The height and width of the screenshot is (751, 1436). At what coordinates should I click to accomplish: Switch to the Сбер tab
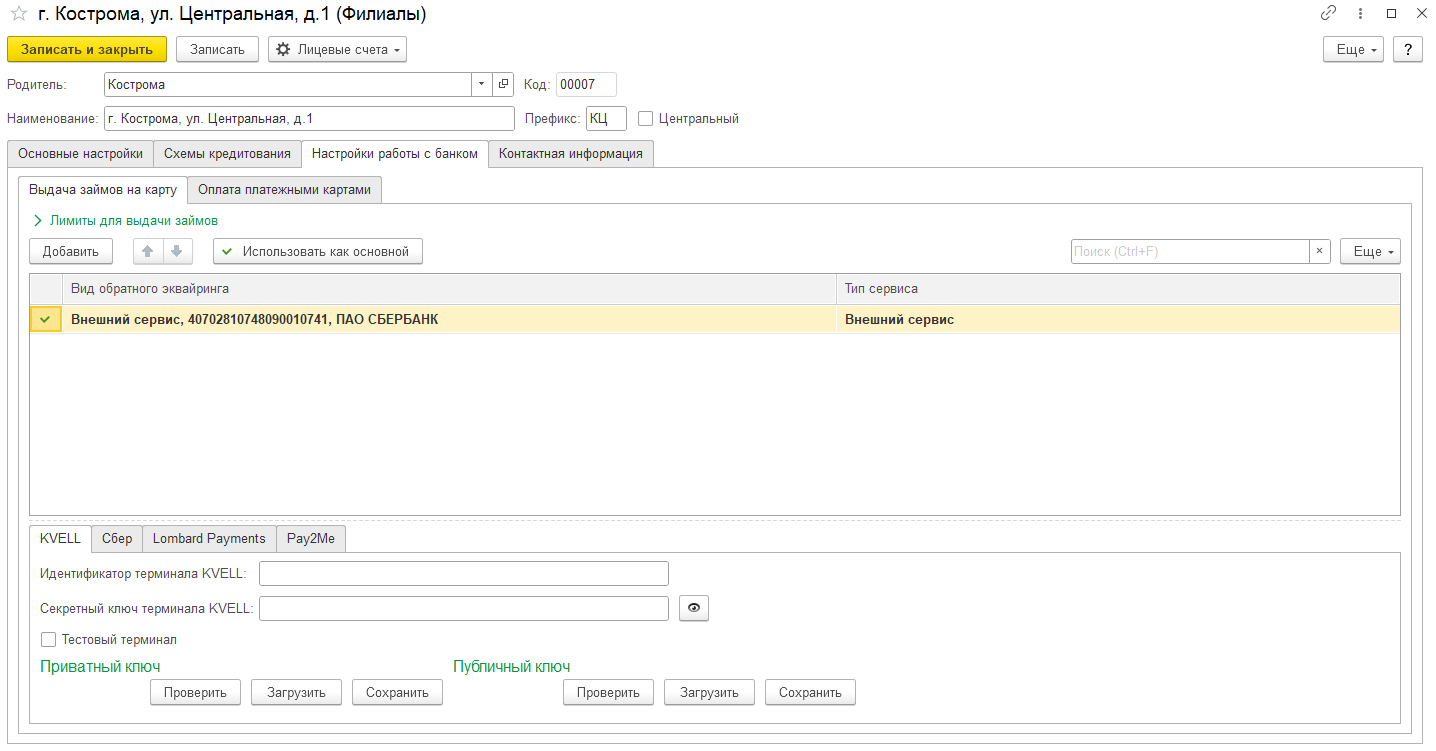[117, 538]
